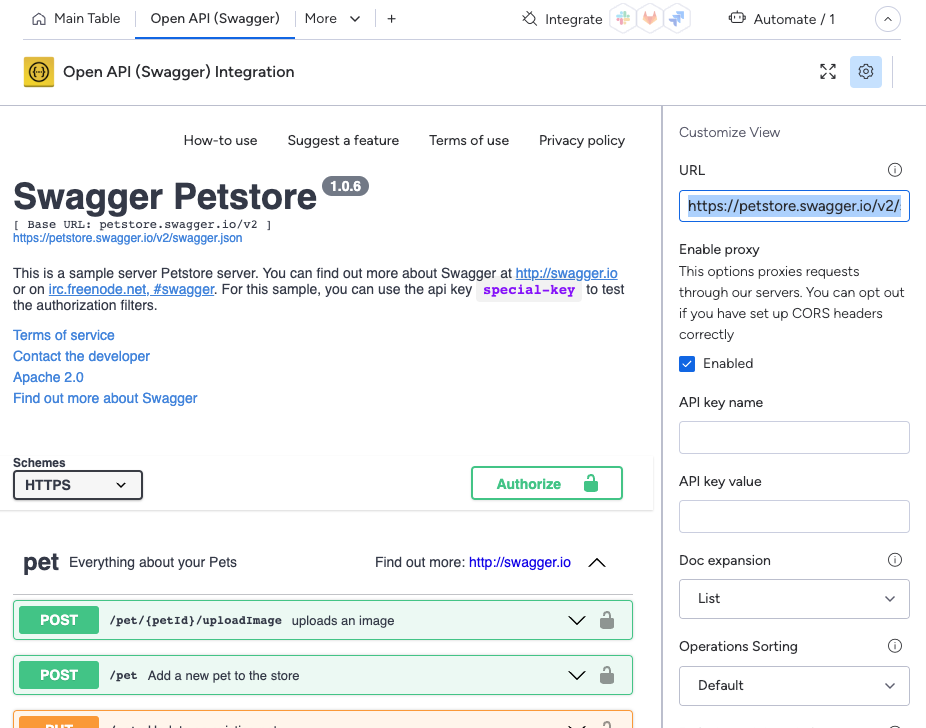Click the Operations Sorting info icon
Image resolution: width=926 pixels, height=728 pixels.
(x=895, y=646)
